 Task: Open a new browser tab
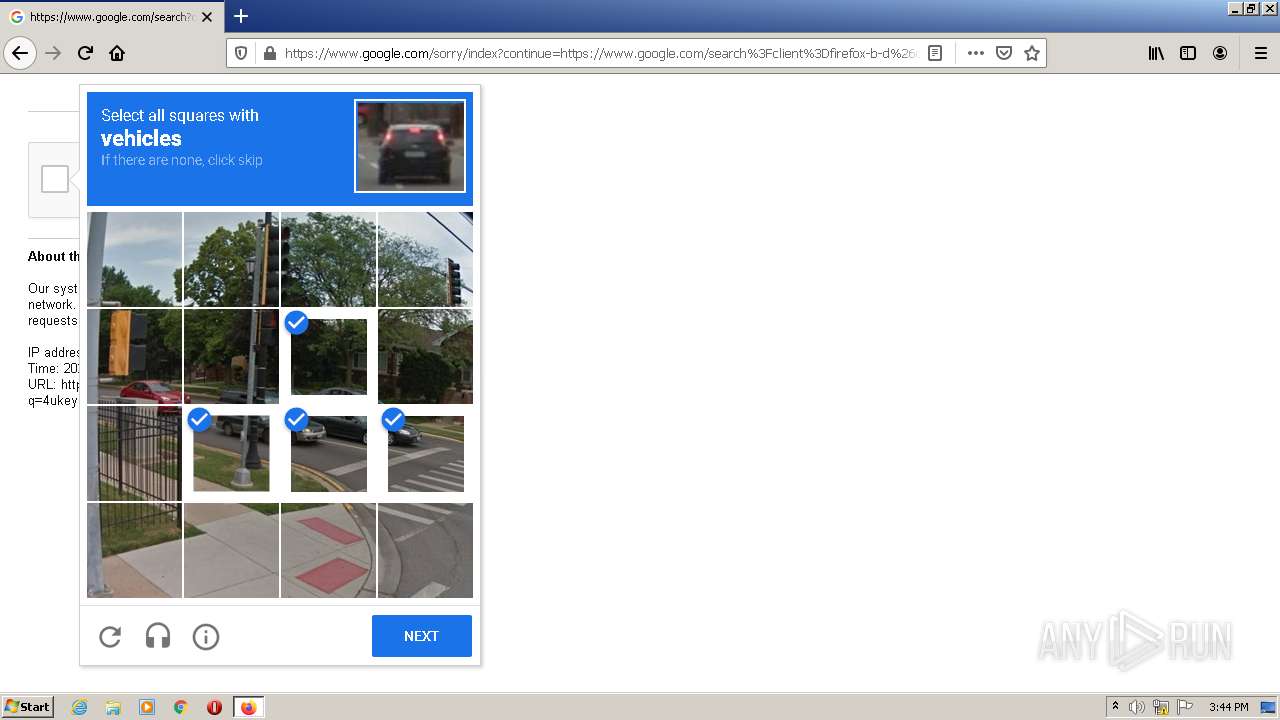241,16
